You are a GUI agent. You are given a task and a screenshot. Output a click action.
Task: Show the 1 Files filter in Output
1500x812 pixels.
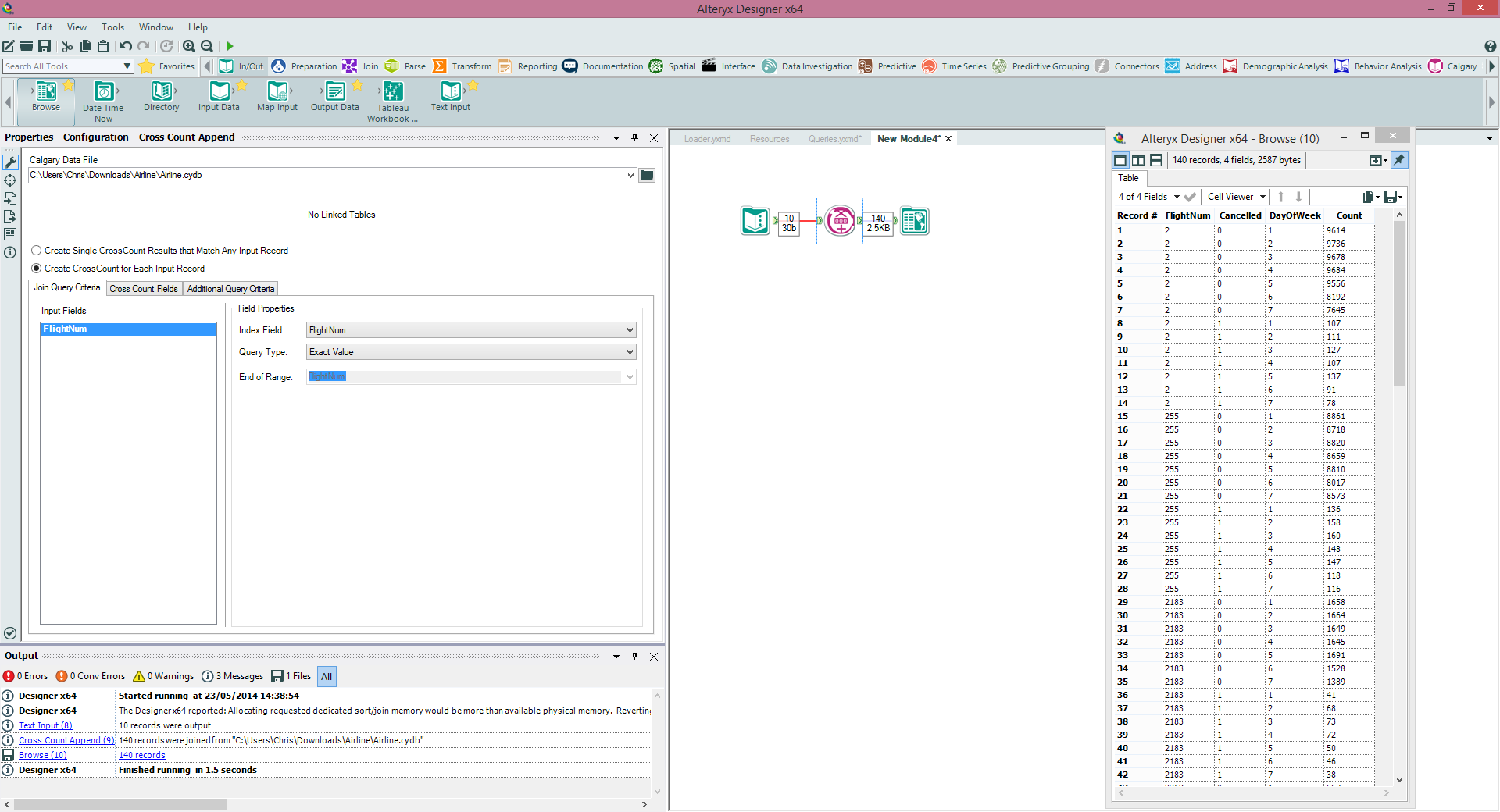coord(291,676)
